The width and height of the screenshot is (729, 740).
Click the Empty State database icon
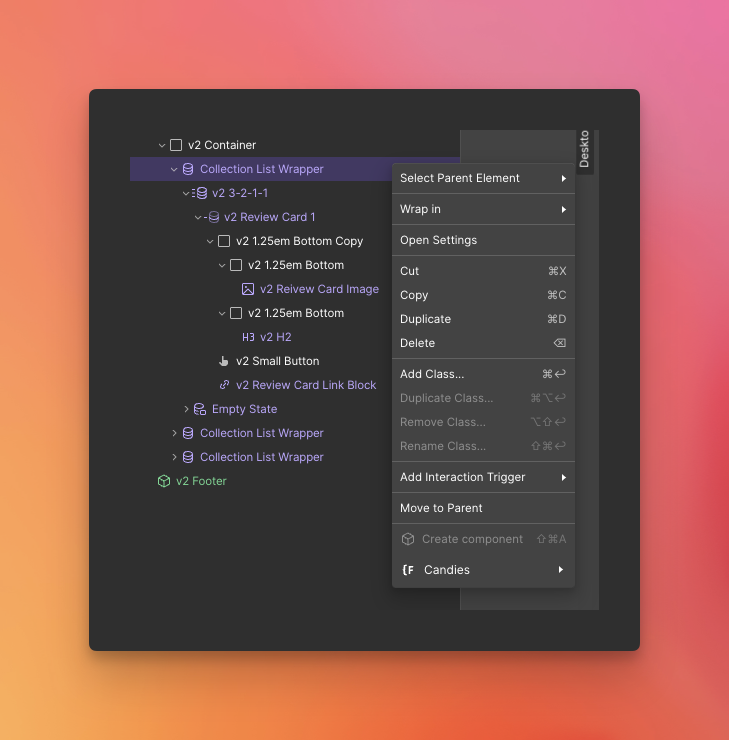(200, 409)
